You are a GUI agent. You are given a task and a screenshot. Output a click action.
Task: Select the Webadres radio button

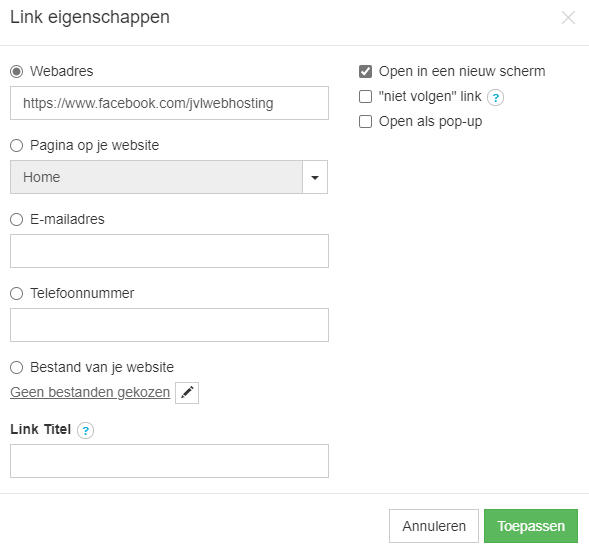pyautogui.click(x=17, y=71)
